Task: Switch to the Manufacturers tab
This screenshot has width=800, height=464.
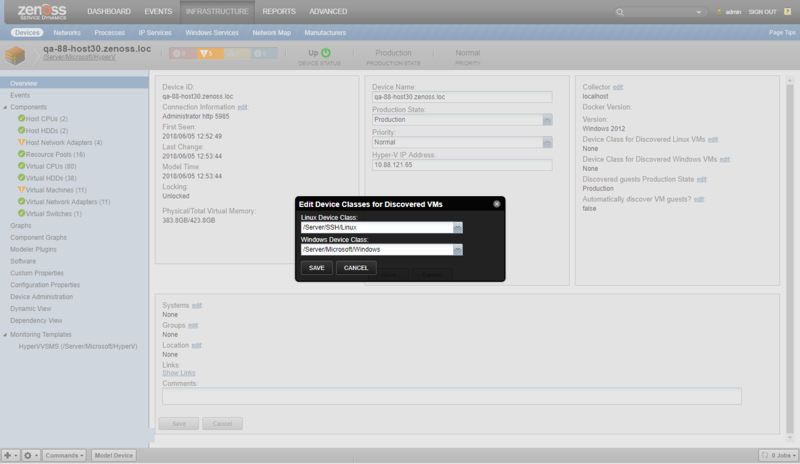Action: tap(325, 33)
